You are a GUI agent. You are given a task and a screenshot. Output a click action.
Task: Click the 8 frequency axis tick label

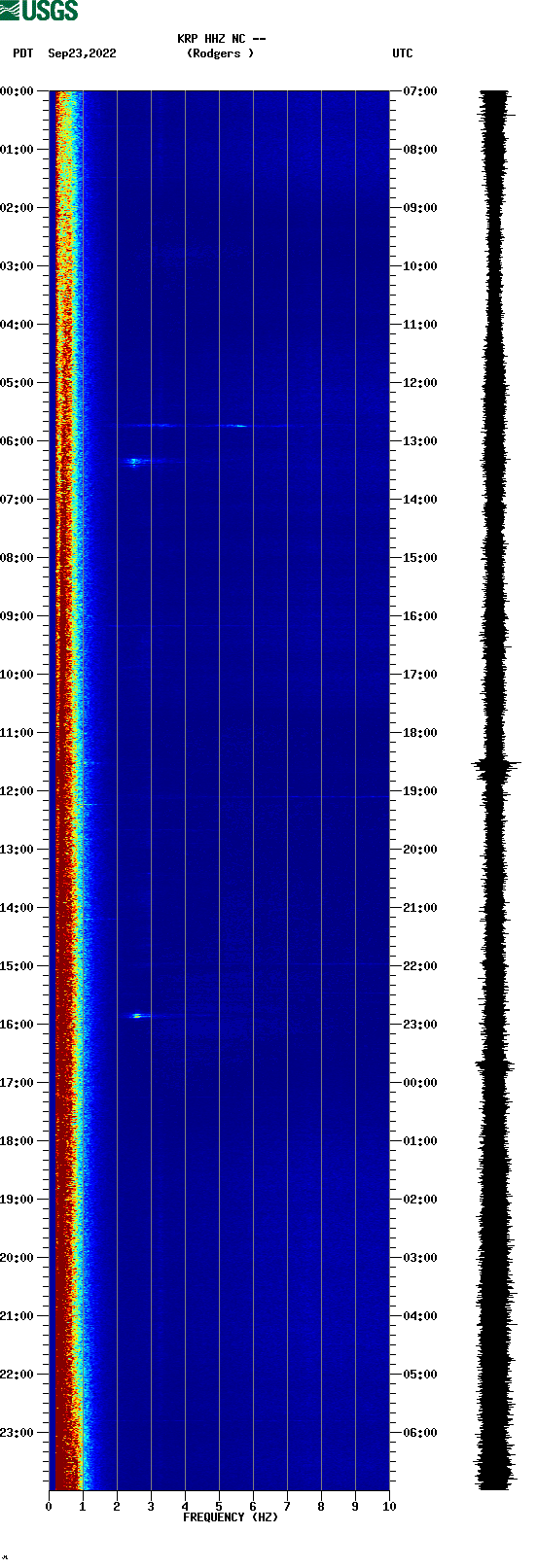[x=321, y=1507]
